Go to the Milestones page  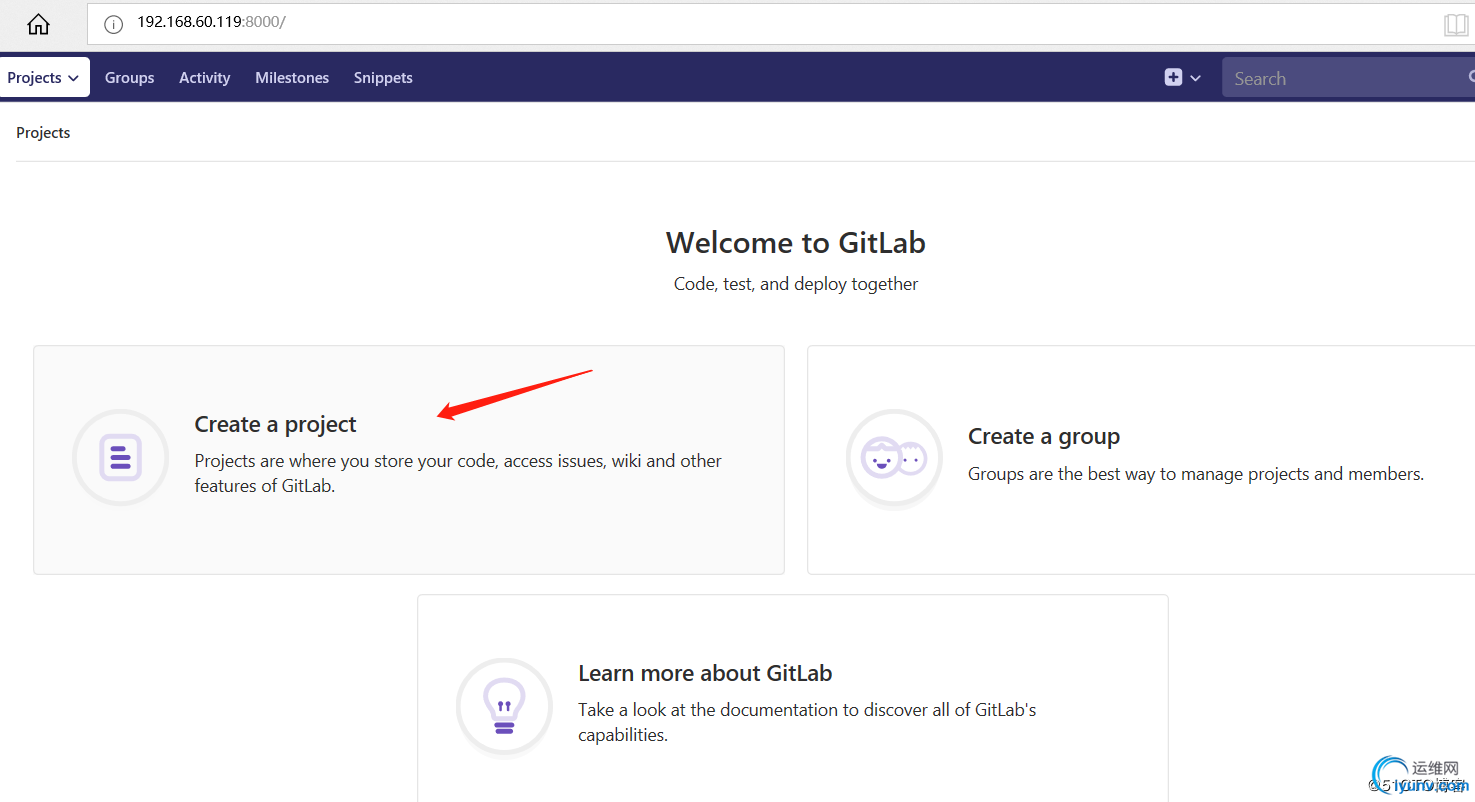[x=292, y=78]
